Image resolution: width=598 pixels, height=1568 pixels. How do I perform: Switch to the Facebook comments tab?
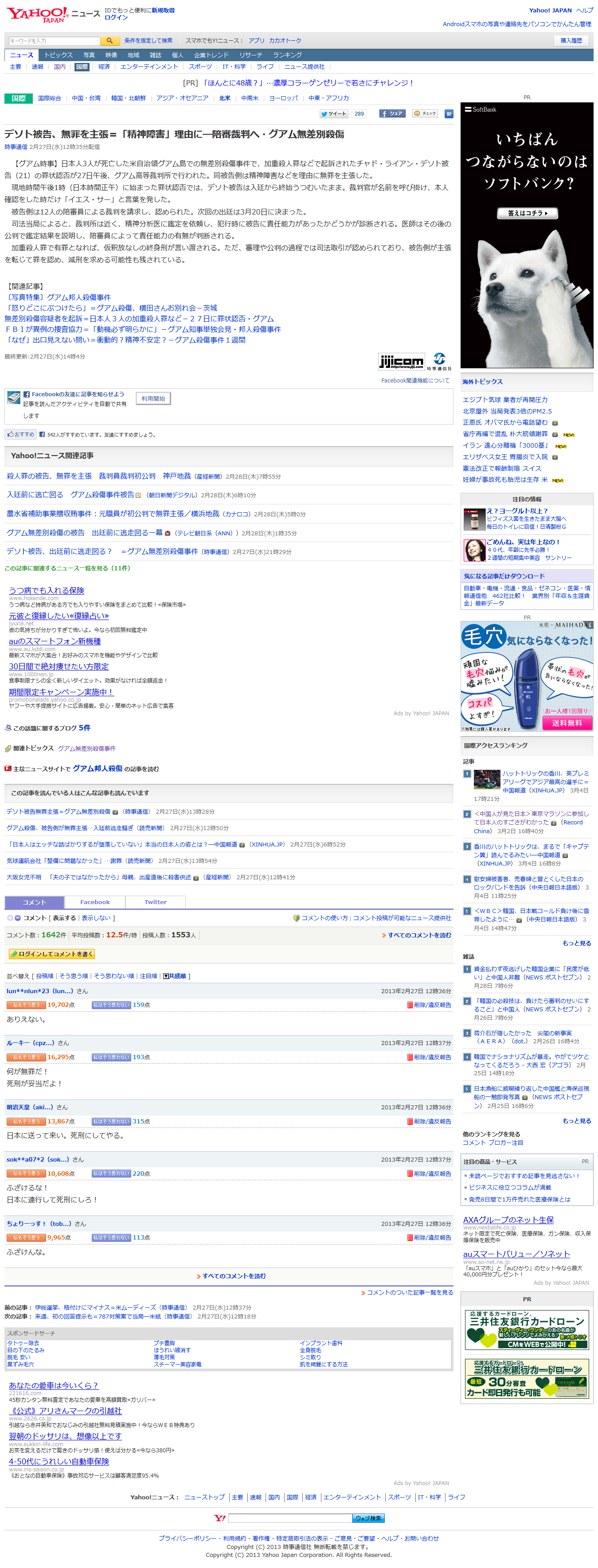[x=95, y=902]
